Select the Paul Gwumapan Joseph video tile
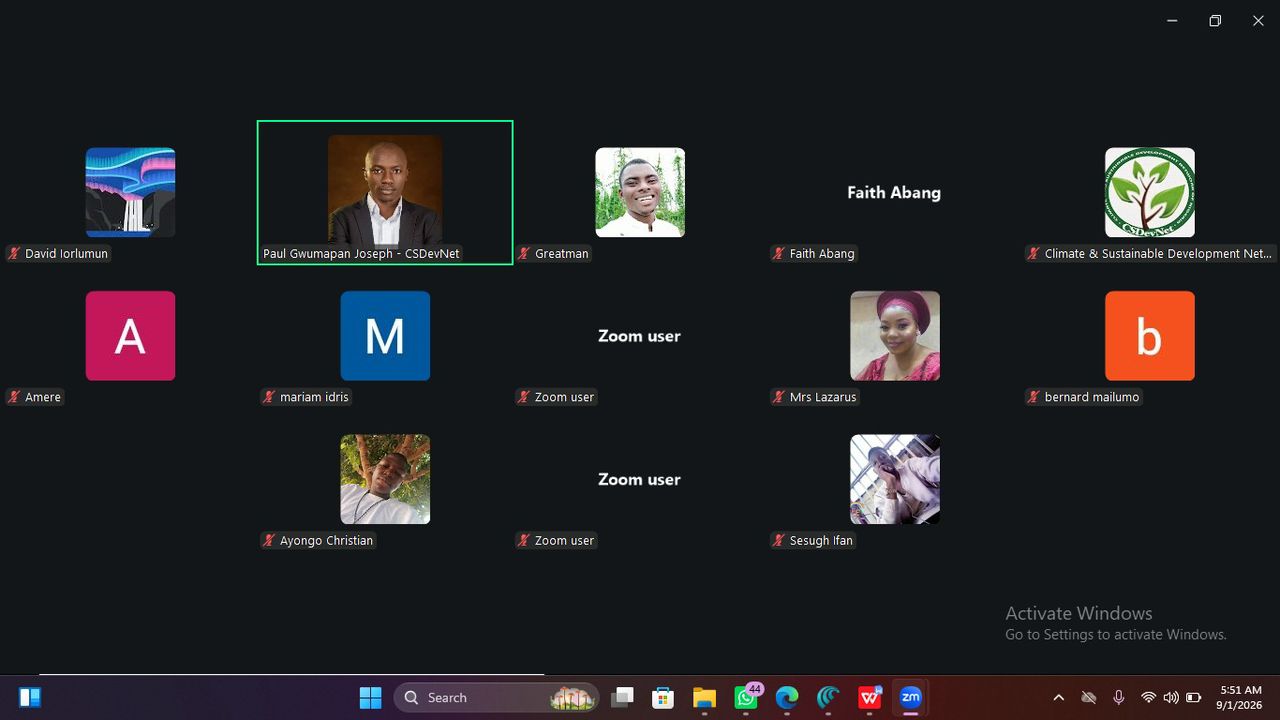This screenshot has width=1280, height=720. pyautogui.click(x=385, y=193)
